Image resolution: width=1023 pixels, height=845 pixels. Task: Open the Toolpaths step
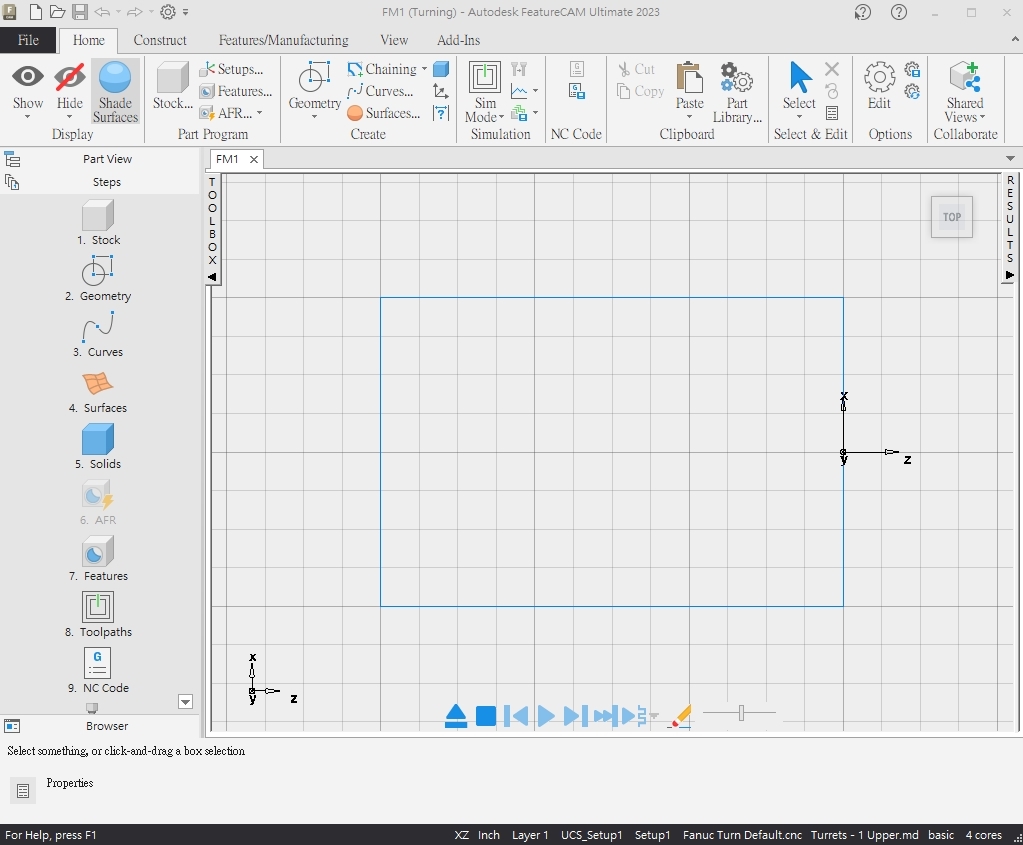(97, 607)
